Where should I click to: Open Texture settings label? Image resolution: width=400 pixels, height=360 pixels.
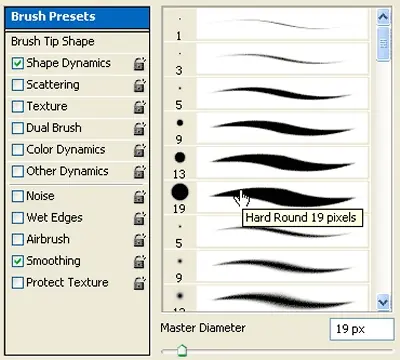[x=47, y=106]
